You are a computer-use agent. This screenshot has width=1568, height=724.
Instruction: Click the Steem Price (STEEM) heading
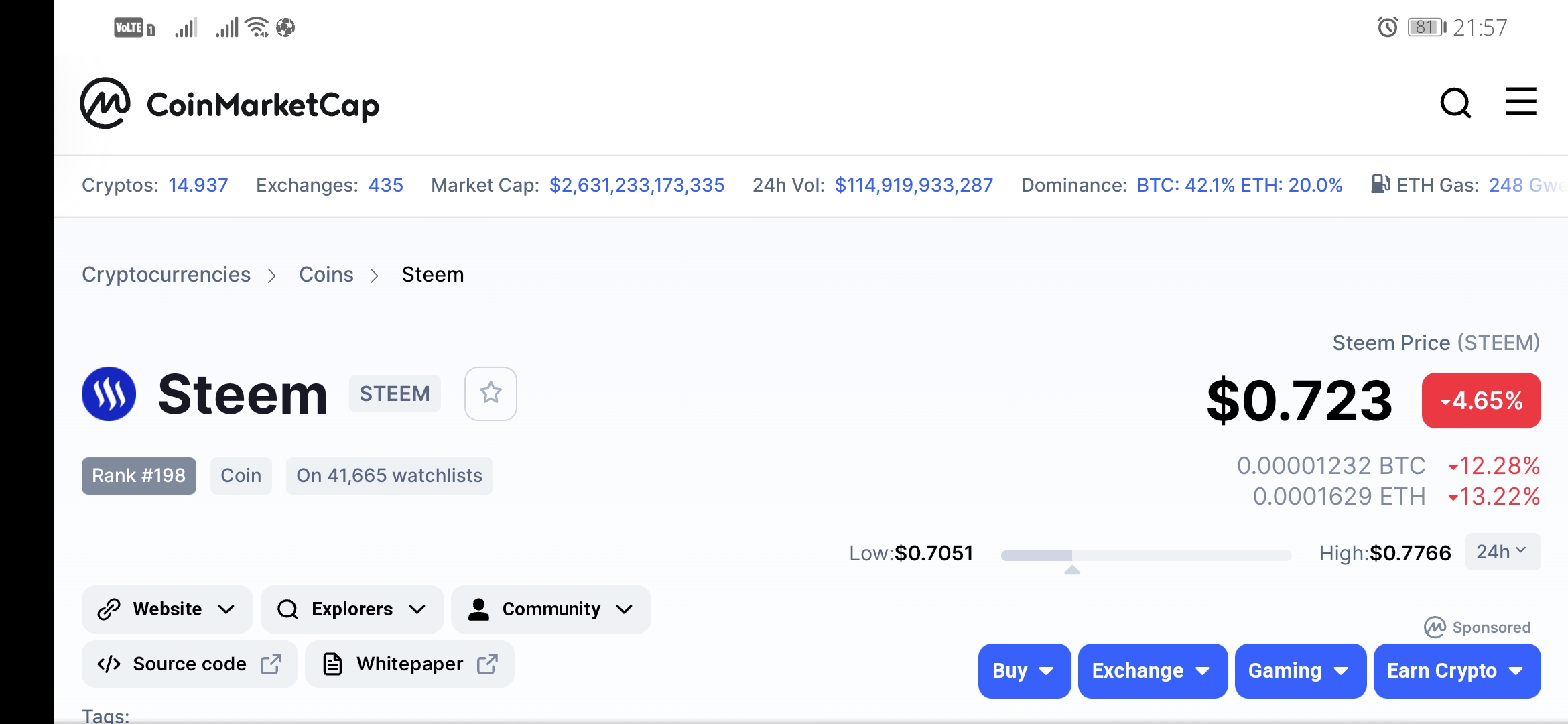click(1436, 343)
